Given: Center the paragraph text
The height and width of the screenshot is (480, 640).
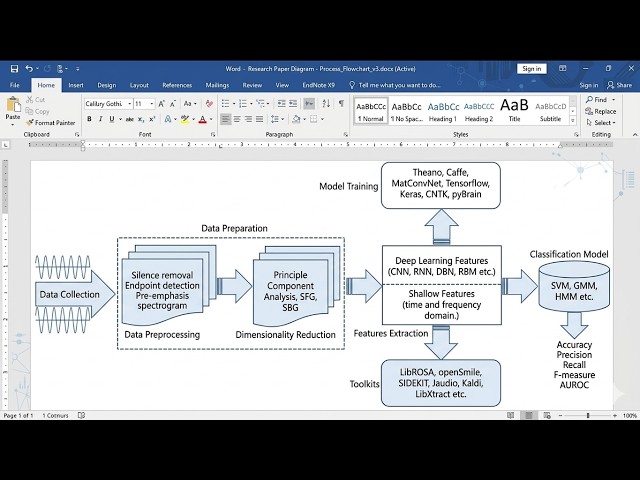Looking at the screenshot, I should coord(237,119).
